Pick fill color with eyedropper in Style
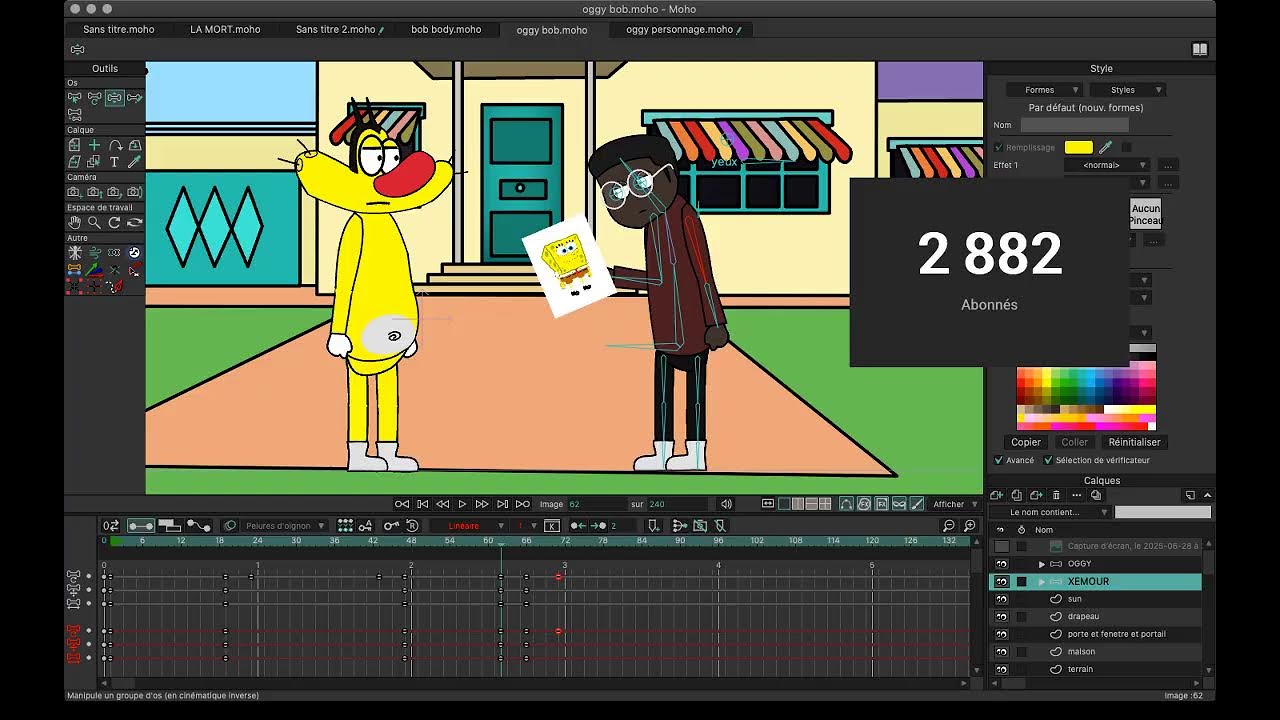The height and width of the screenshot is (720, 1280). [x=1106, y=147]
